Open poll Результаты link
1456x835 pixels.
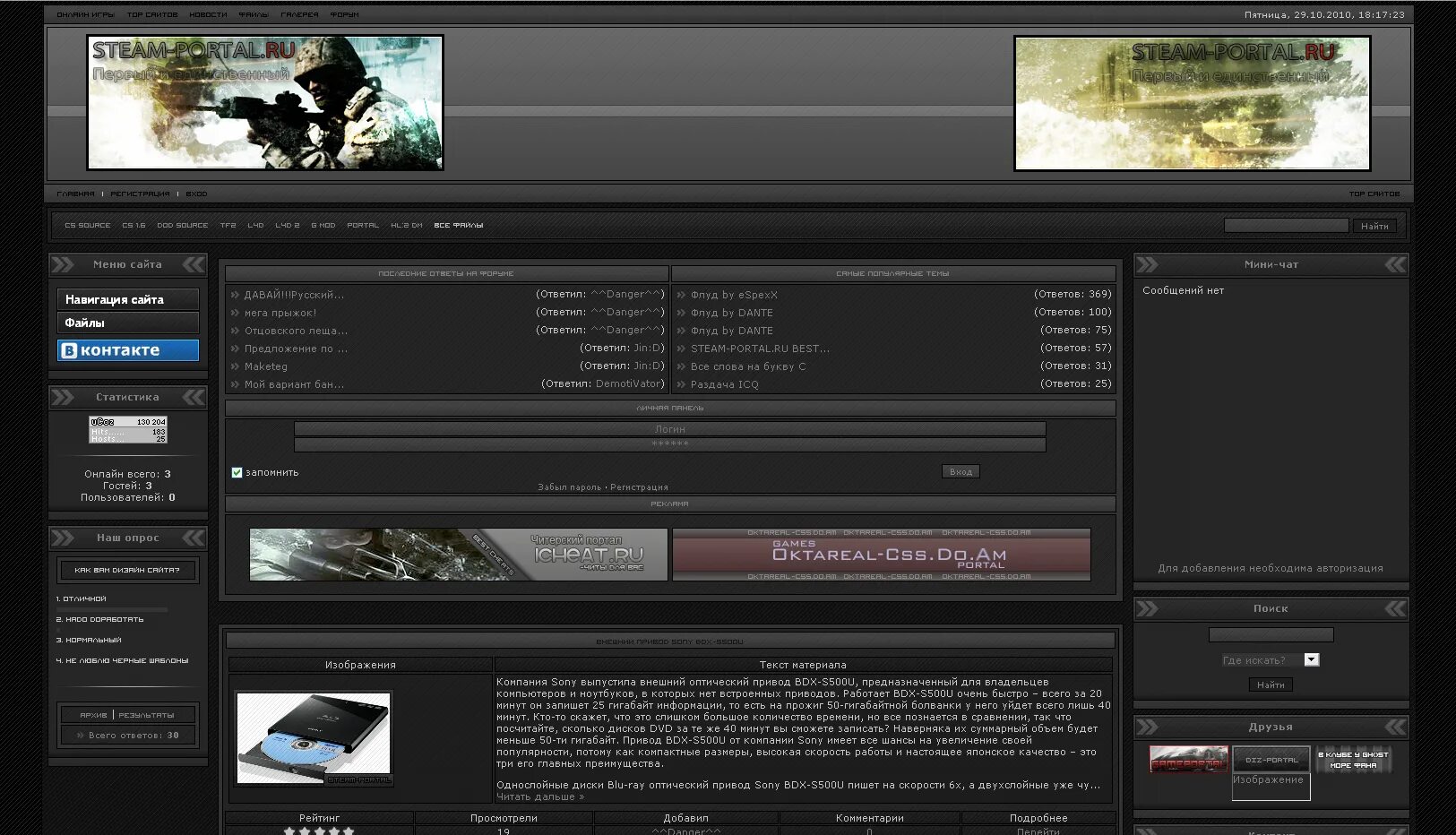146,715
